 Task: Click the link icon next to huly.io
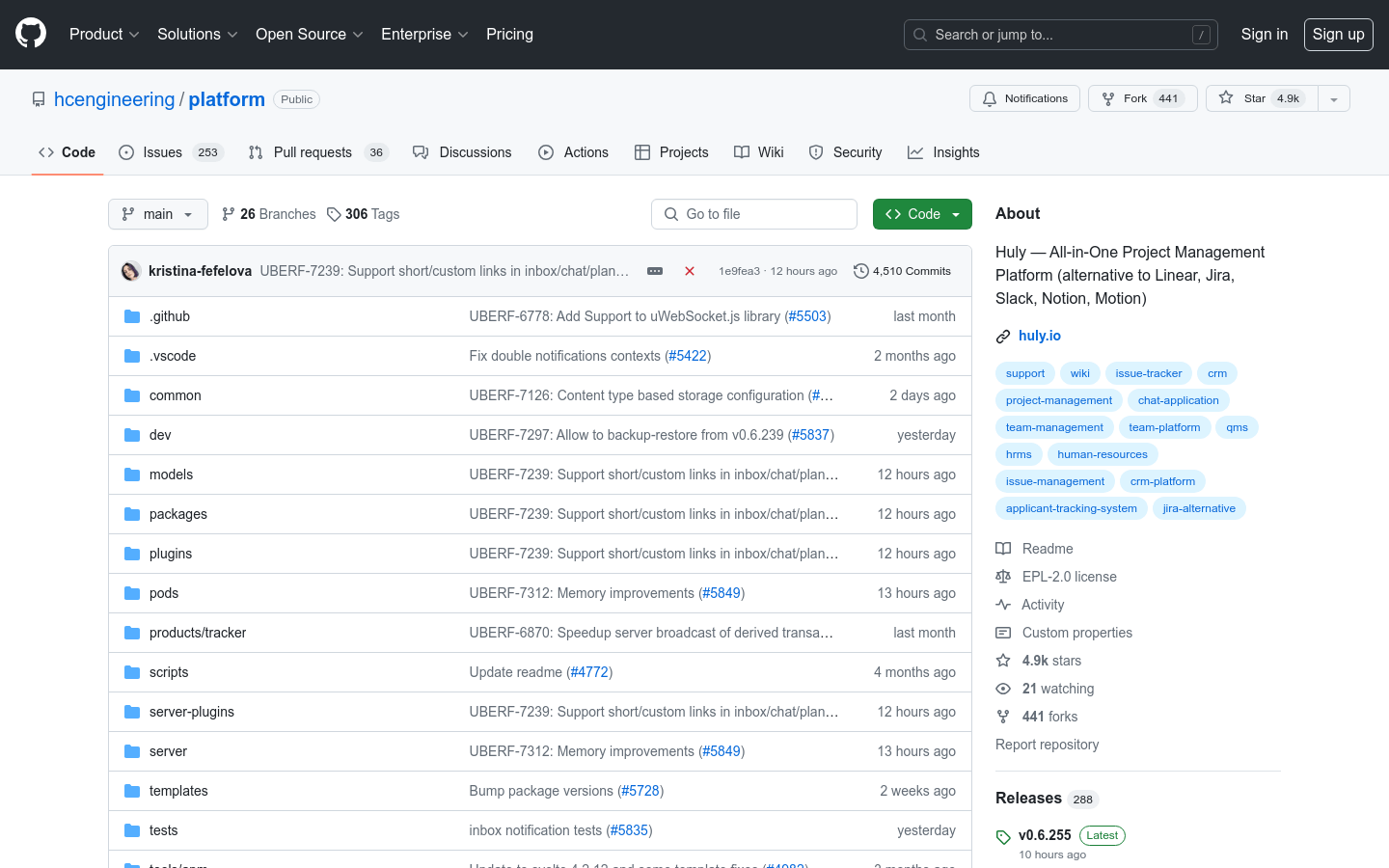(1003, 336)
